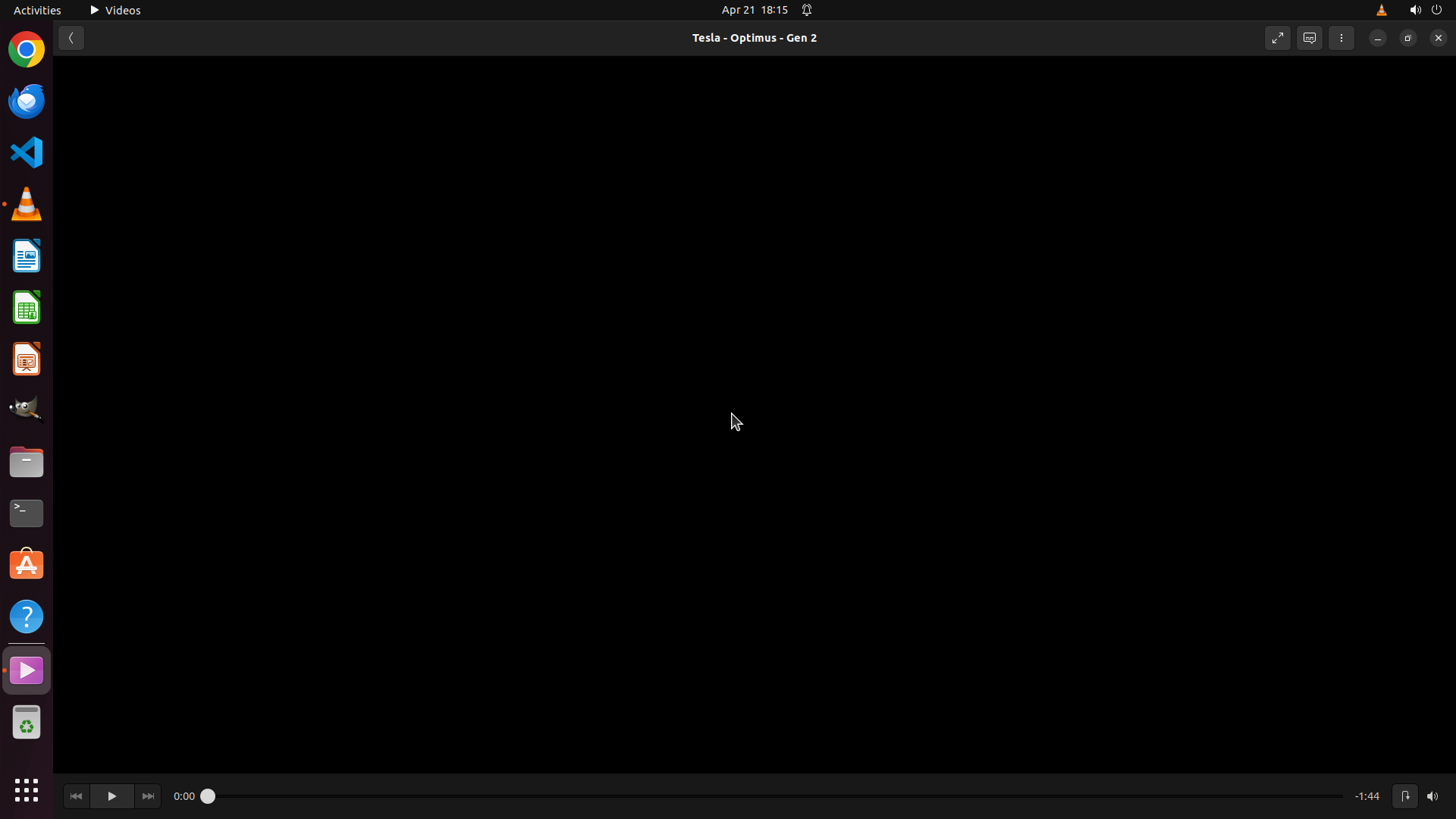1456x819 pixels.
Task: Click the playback seek slider handle
Action: [x=208, y=796]
